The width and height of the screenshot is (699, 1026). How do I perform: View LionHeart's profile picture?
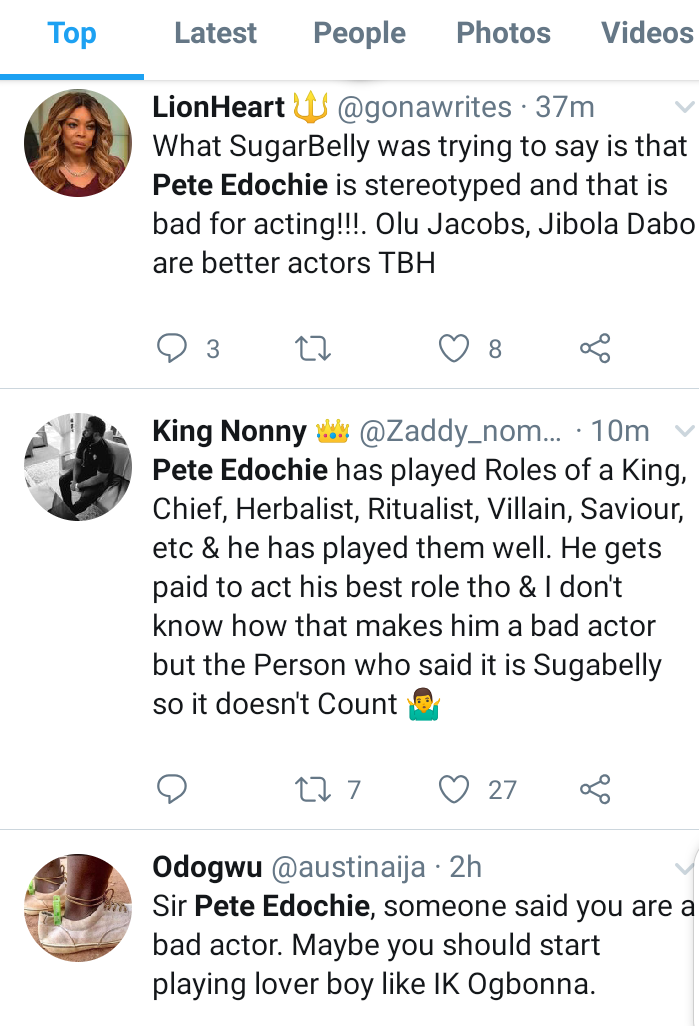tap(78, 142)
